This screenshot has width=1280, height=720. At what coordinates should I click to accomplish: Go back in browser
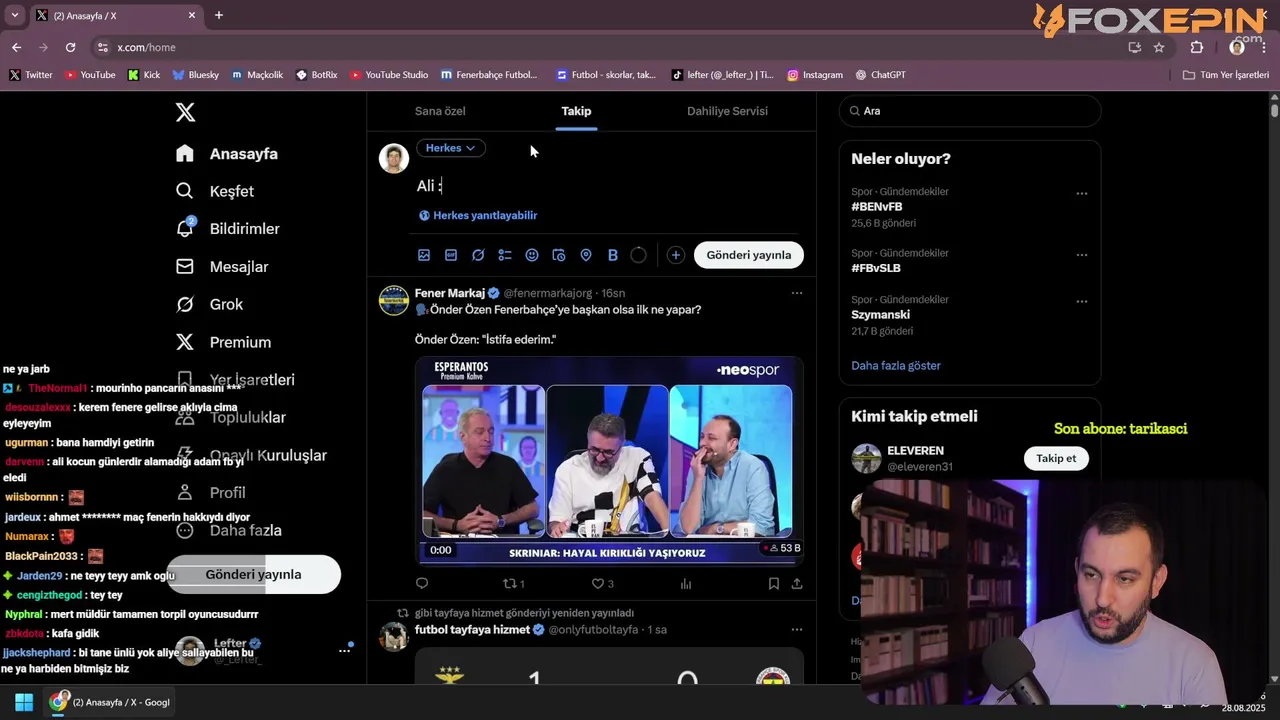[16, 47]
